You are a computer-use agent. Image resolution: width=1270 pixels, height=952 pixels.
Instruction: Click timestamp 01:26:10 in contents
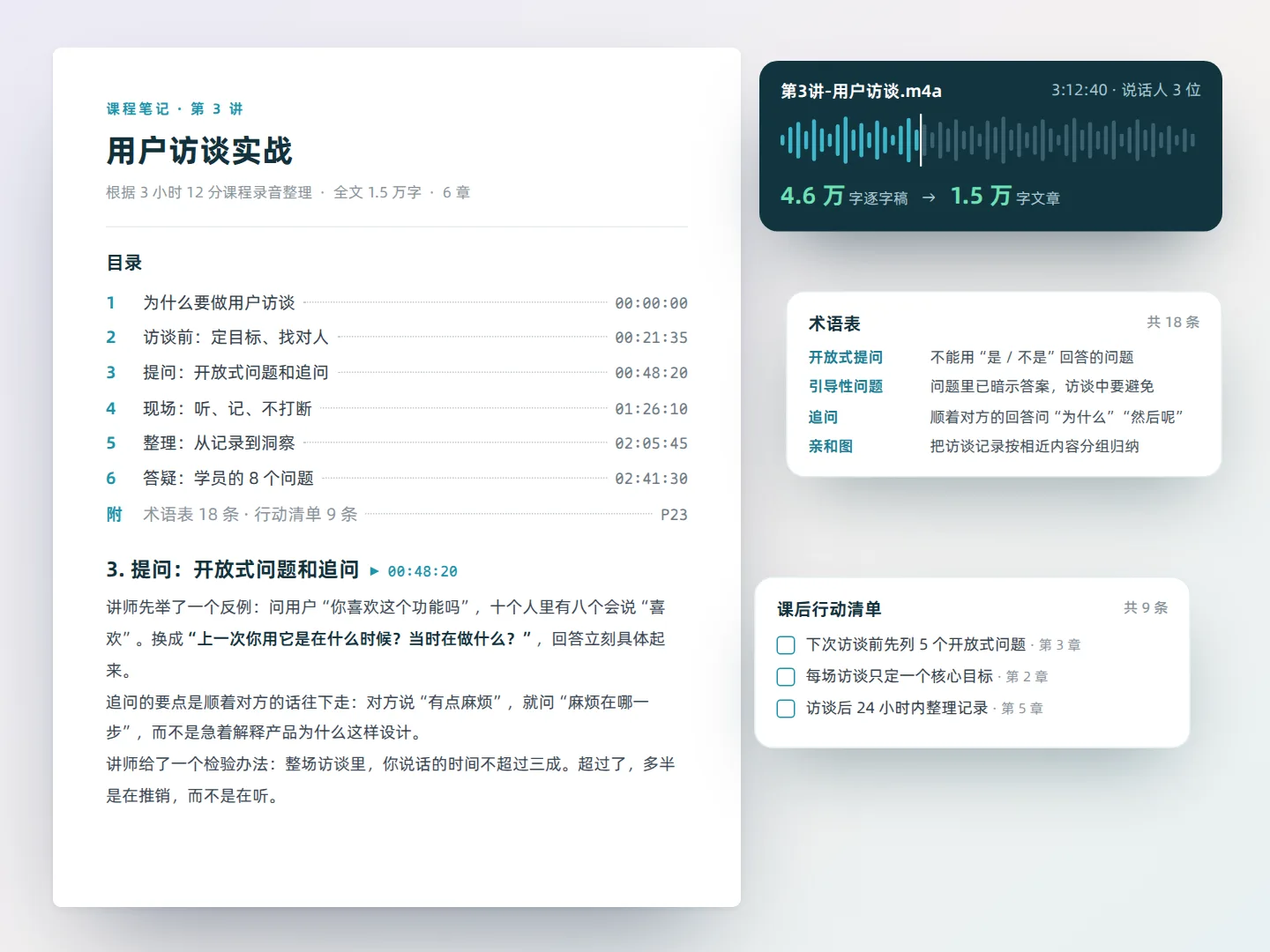[x=651, y=409]
